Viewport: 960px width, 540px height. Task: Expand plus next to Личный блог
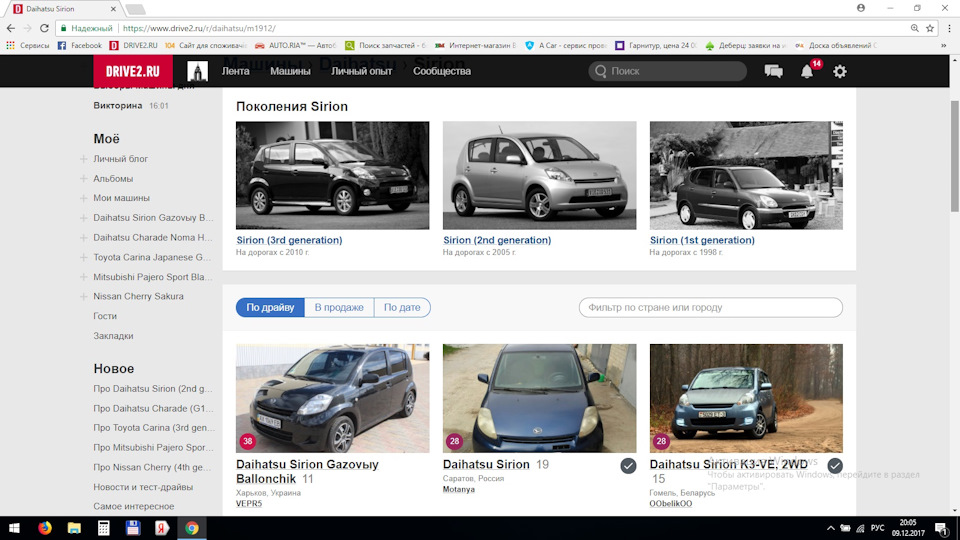pos(83,159)
